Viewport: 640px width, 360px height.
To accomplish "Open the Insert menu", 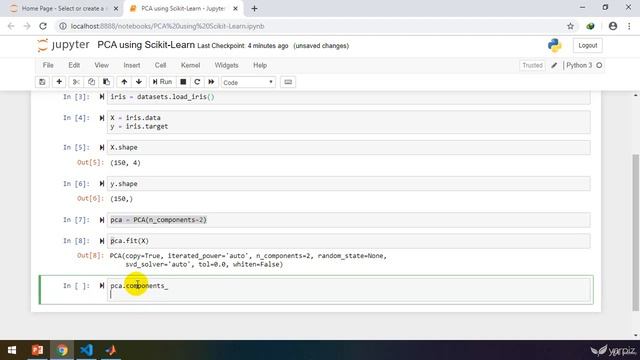I will tap(132, 65).
